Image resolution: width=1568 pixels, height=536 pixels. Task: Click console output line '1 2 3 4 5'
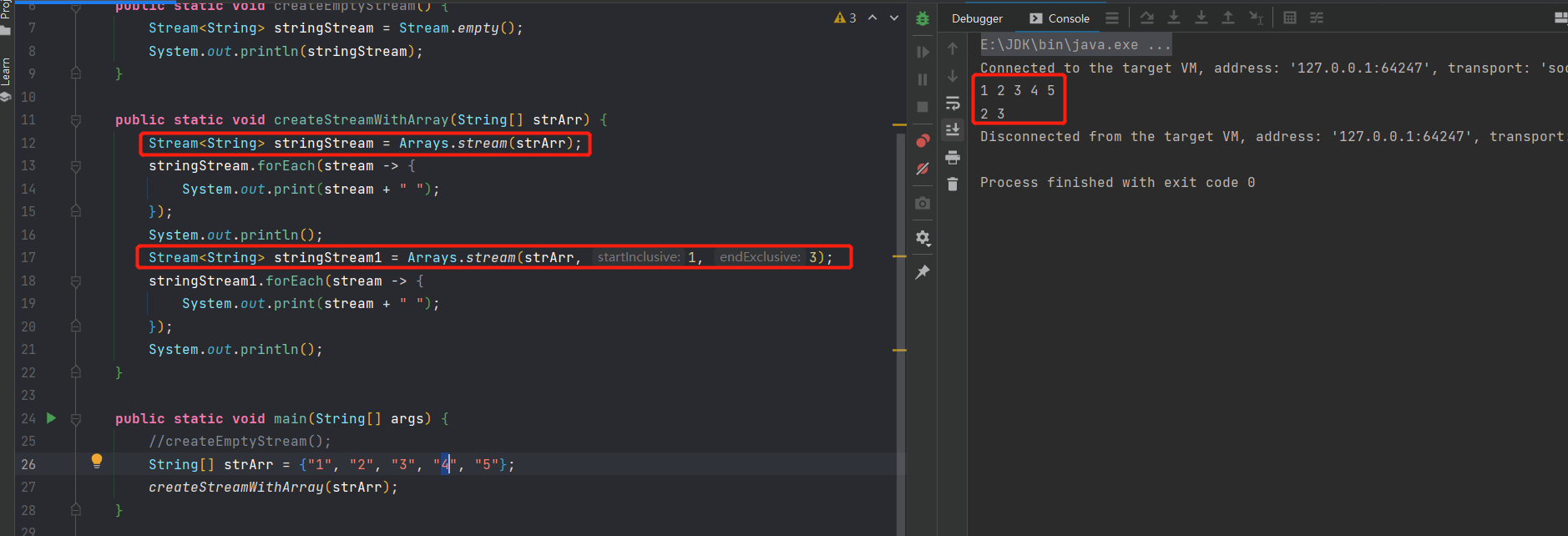1018,90
